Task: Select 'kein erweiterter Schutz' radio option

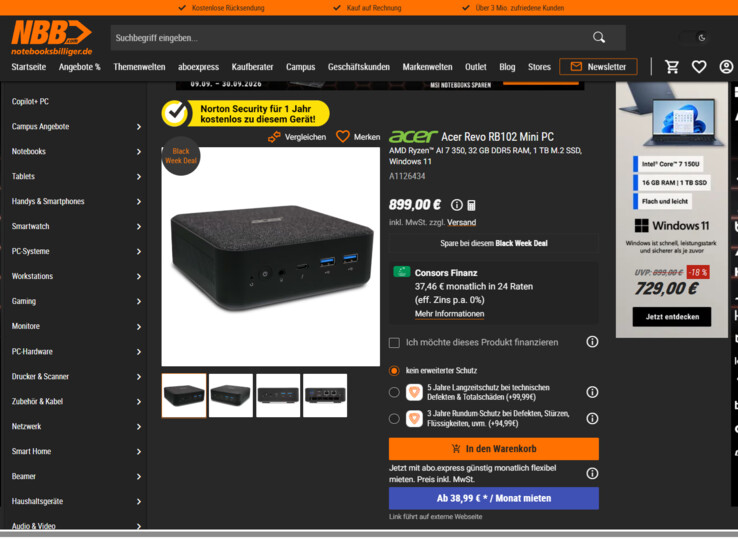Action: tap(394, 370)
